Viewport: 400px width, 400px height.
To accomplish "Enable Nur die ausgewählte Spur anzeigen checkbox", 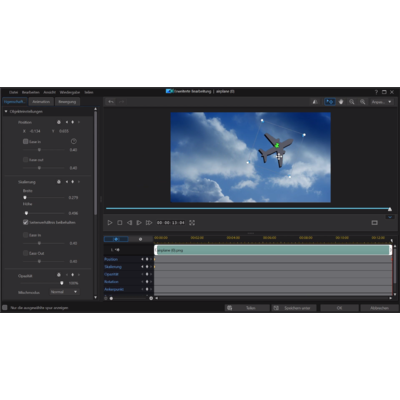I will [5, 308].
